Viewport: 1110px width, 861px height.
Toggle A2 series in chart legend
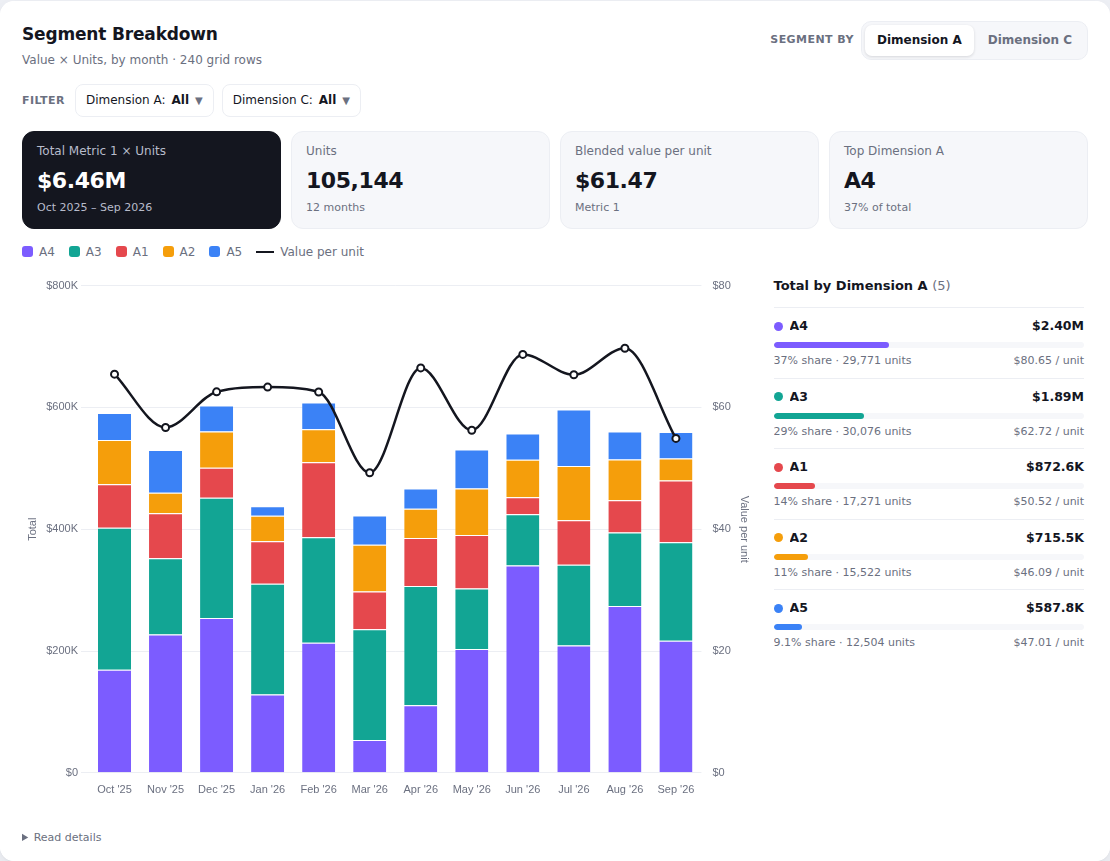pos(178,251)
